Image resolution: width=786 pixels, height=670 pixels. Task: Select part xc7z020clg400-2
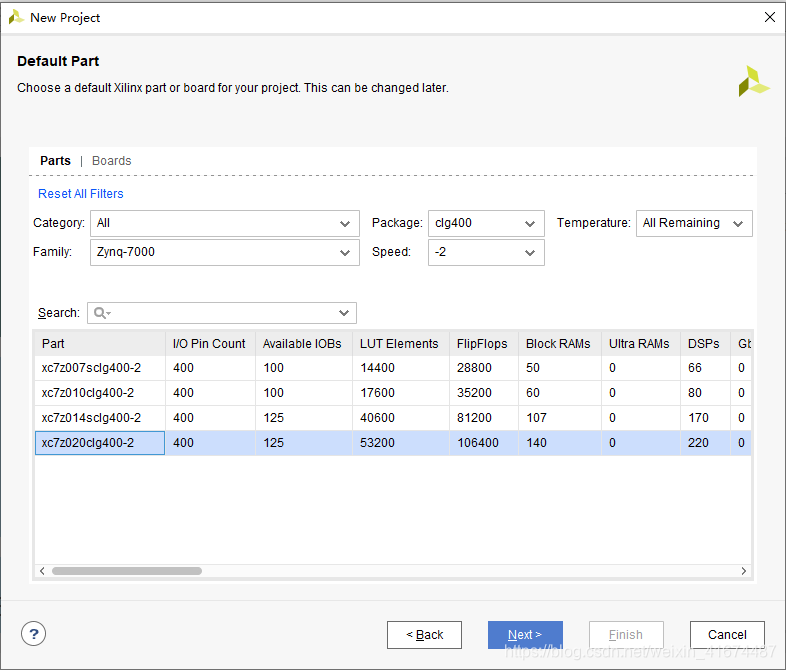click(88, 443)
